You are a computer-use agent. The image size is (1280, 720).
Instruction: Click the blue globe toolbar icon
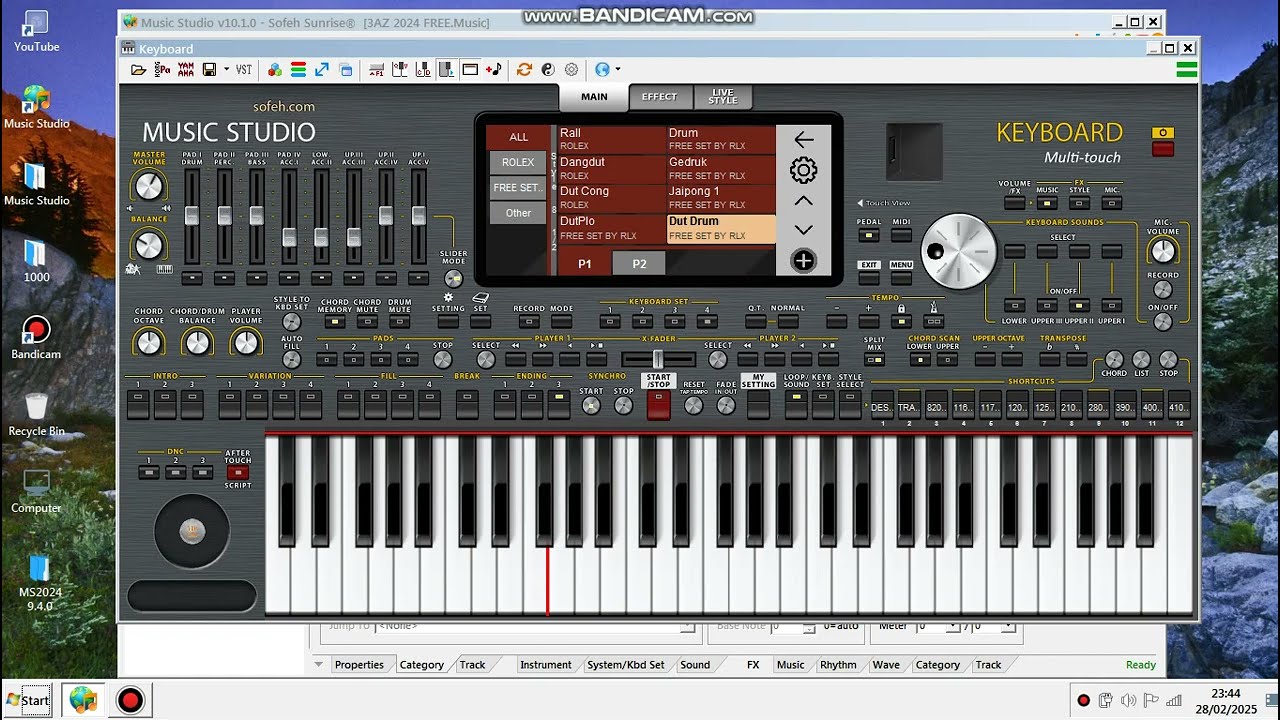coord(602,70)
